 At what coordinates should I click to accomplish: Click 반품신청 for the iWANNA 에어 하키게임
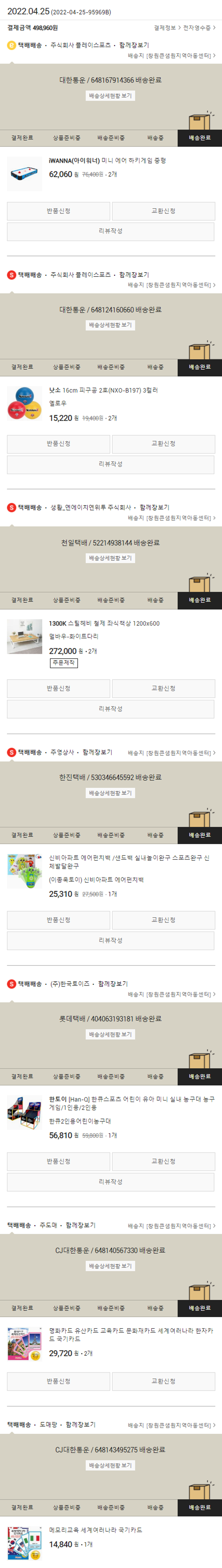click(59, 211)
